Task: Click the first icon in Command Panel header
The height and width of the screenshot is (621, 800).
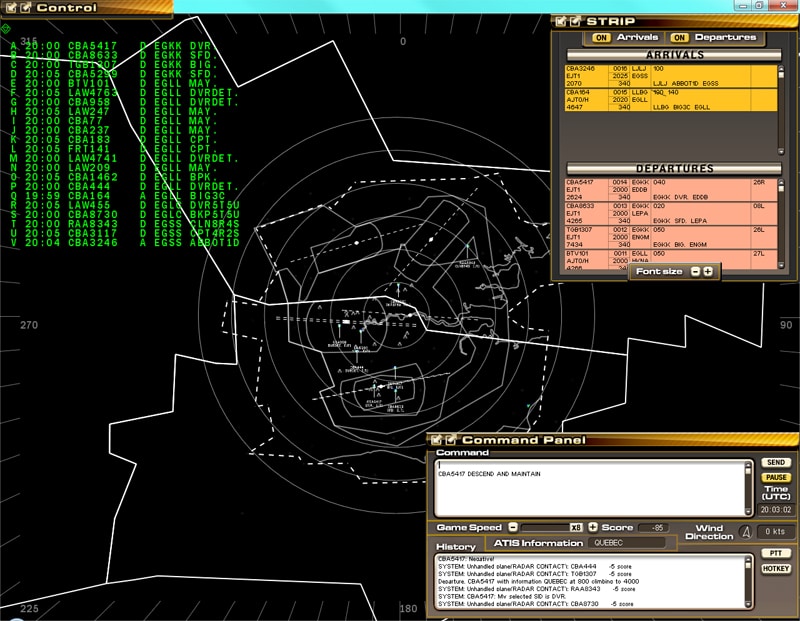Action: pyautogui.click(x=436, y=440)
